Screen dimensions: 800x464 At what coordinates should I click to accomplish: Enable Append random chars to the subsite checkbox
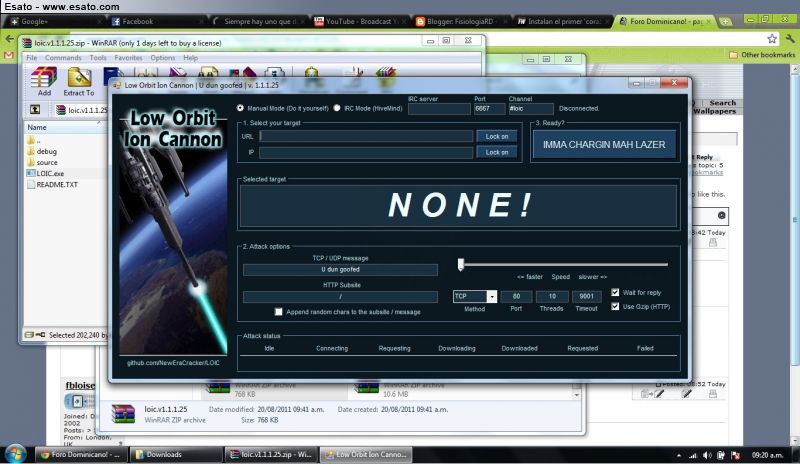coord(279,311)
